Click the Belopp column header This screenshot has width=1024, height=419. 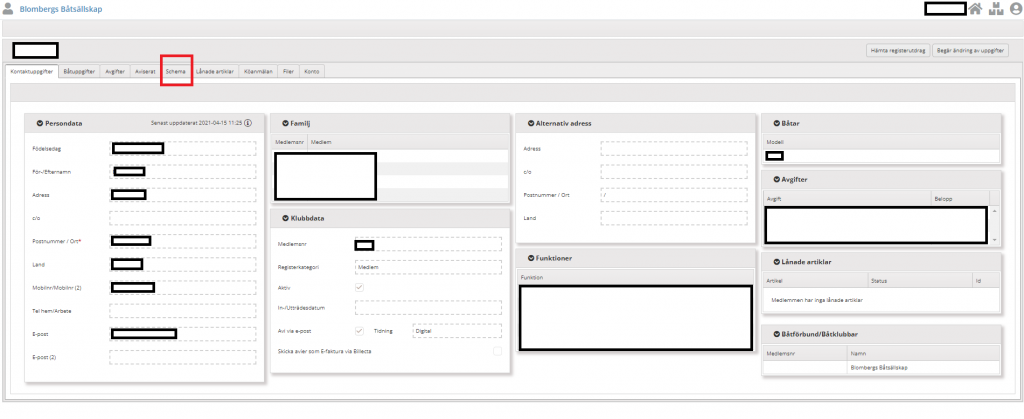tap(960, 197)
